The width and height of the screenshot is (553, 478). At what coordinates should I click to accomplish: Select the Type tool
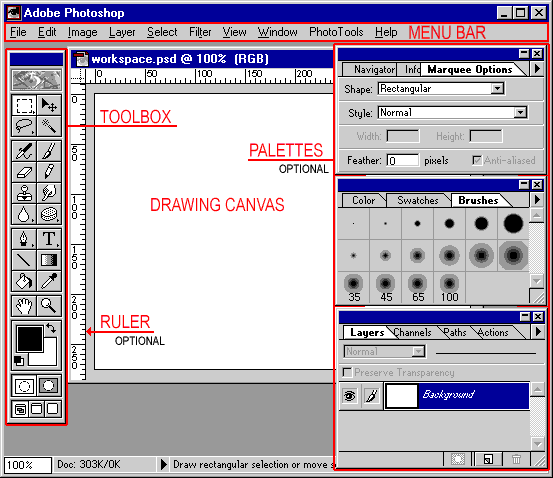(49, 239)
